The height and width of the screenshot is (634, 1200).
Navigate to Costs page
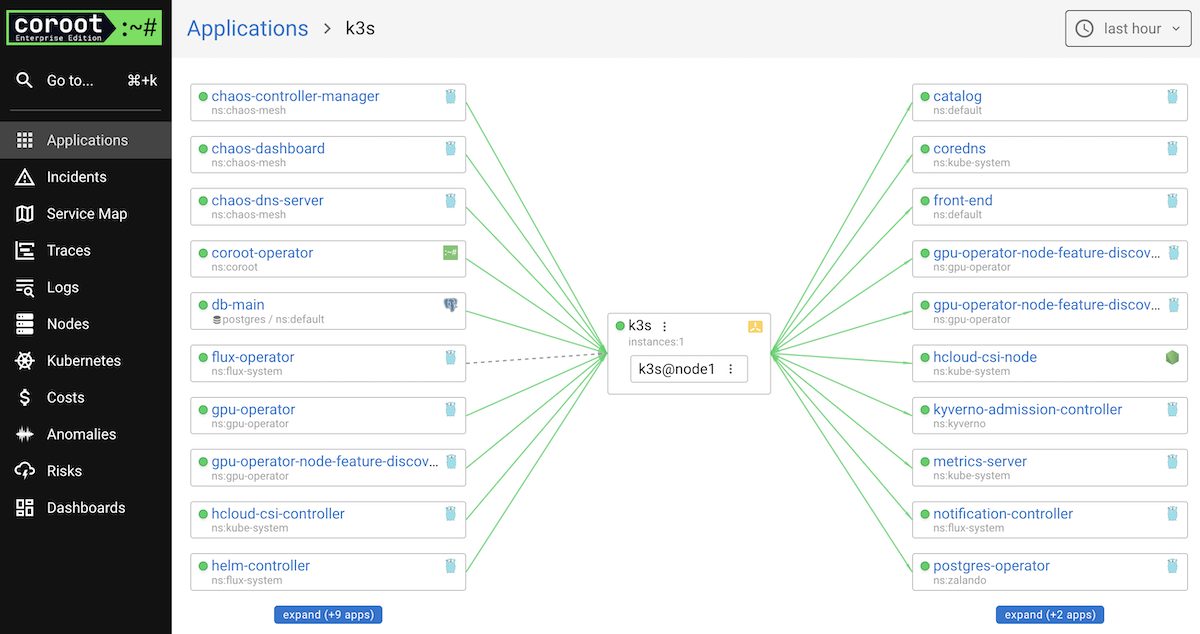pyautogui.click(x=65, y=398)
